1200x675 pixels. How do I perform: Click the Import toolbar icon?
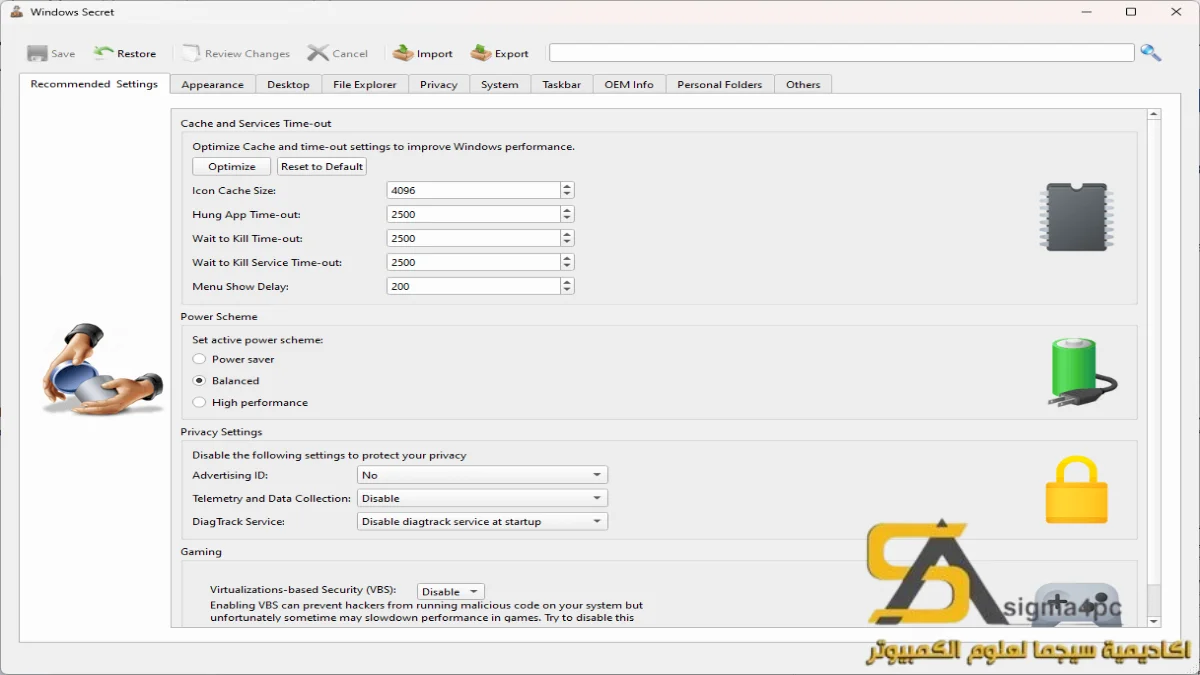click(x=403, y=53)
